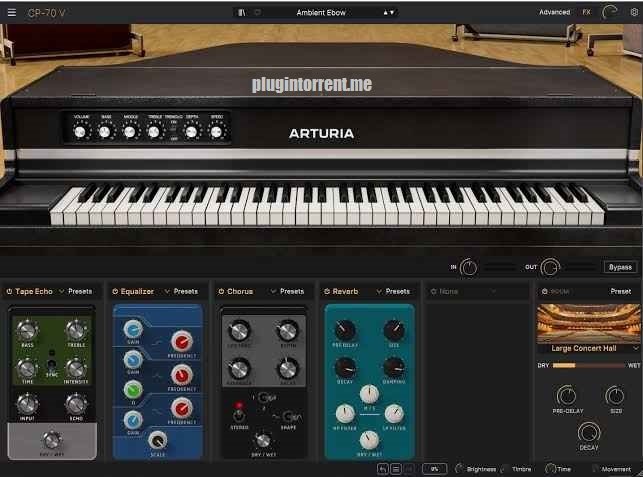Click Tape Echo Intensity knob
The width and height of the screenshot is (643, 477).
point(76,368)
